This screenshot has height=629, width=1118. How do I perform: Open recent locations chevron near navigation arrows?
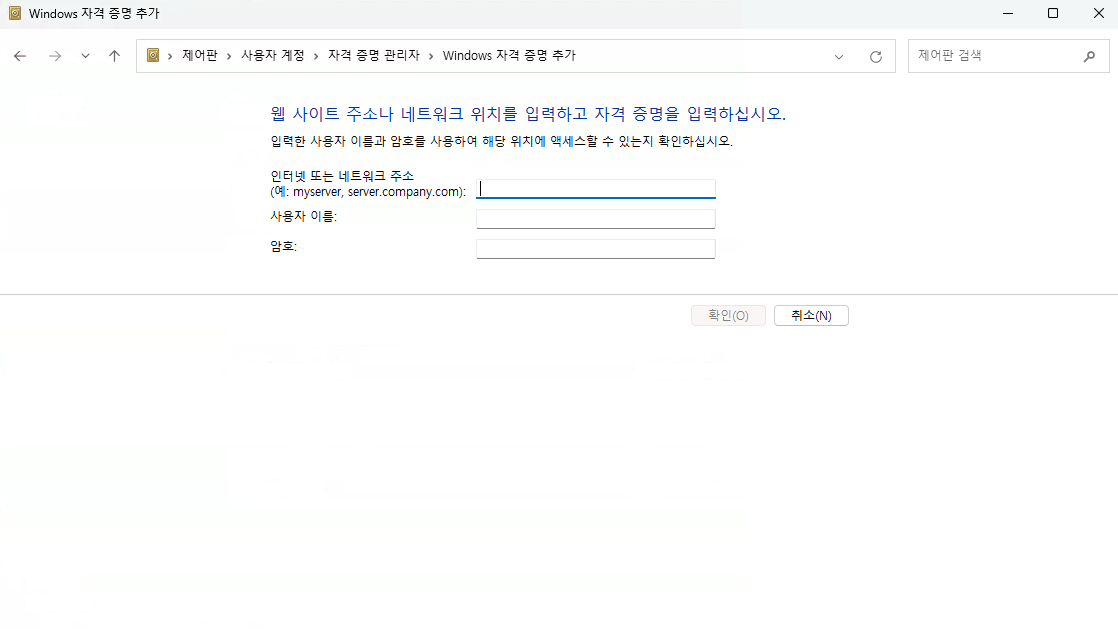[86, 56]
